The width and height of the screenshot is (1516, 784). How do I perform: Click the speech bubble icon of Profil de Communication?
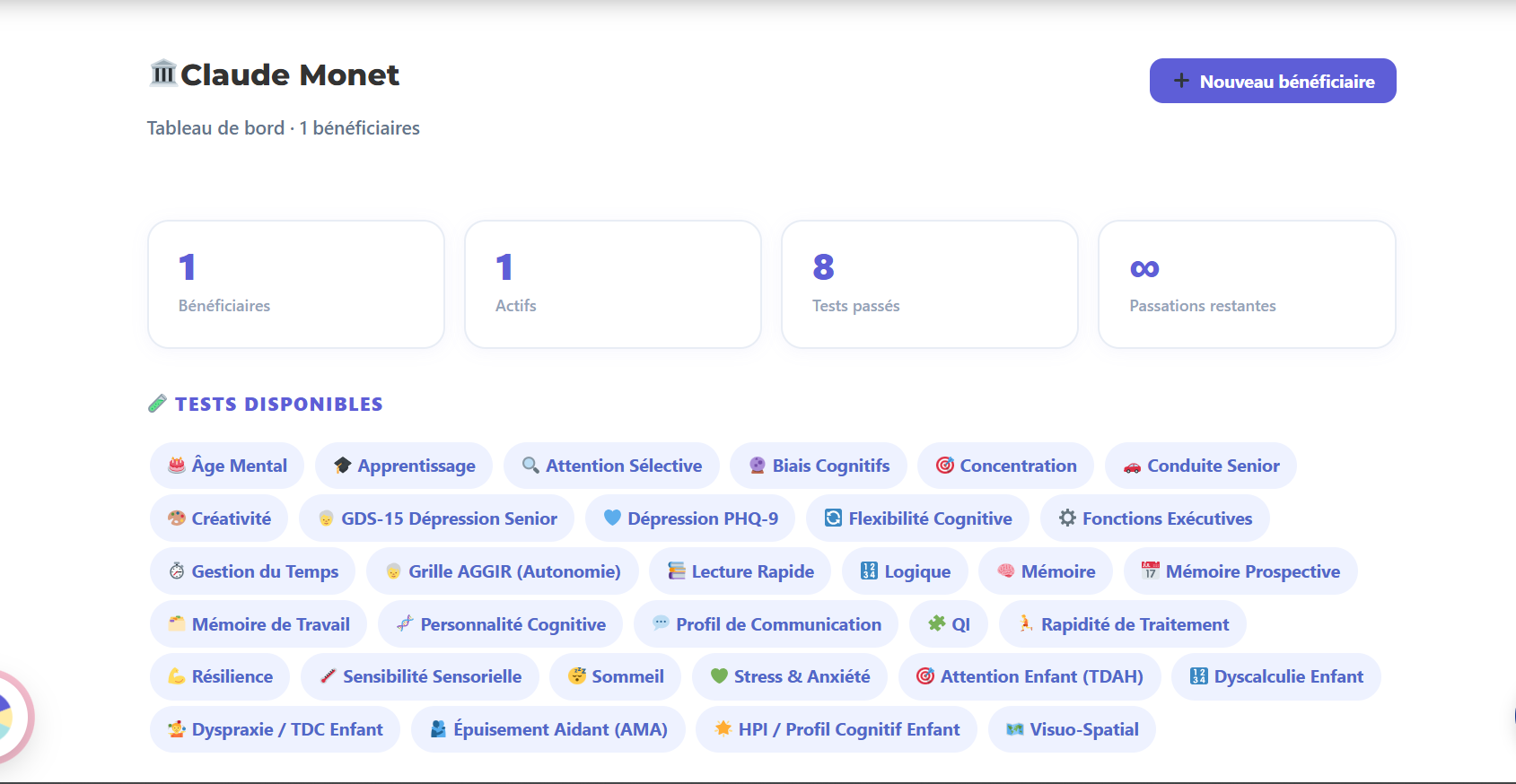[x=661, y=623]
